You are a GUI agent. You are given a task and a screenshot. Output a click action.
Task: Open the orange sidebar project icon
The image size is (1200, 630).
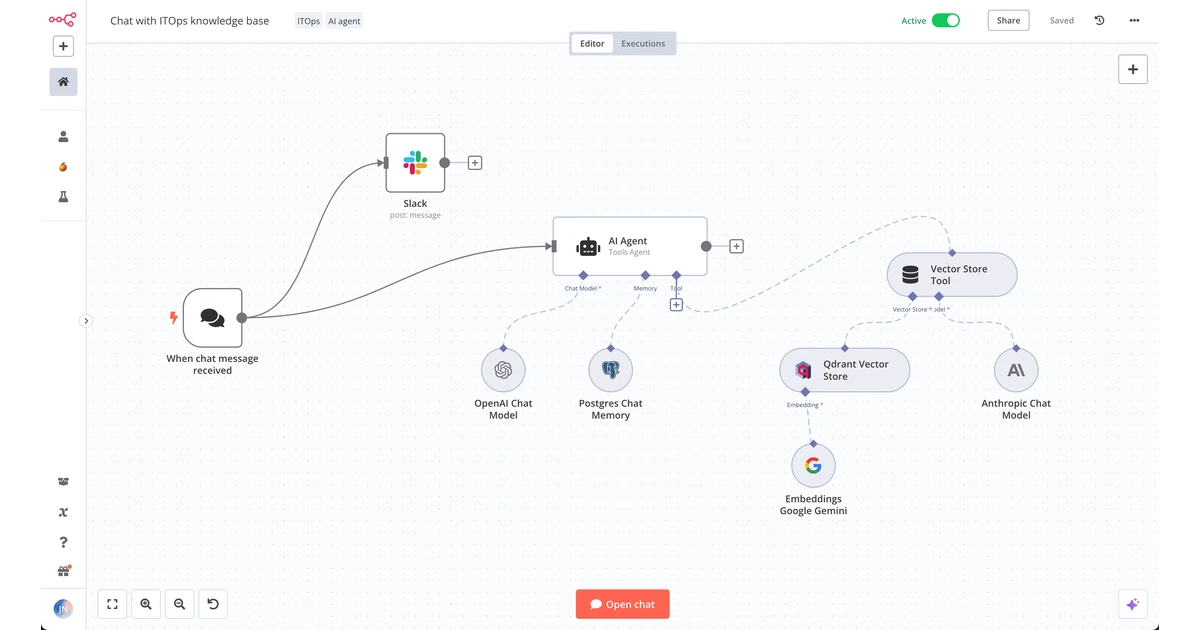pos(63,167)
